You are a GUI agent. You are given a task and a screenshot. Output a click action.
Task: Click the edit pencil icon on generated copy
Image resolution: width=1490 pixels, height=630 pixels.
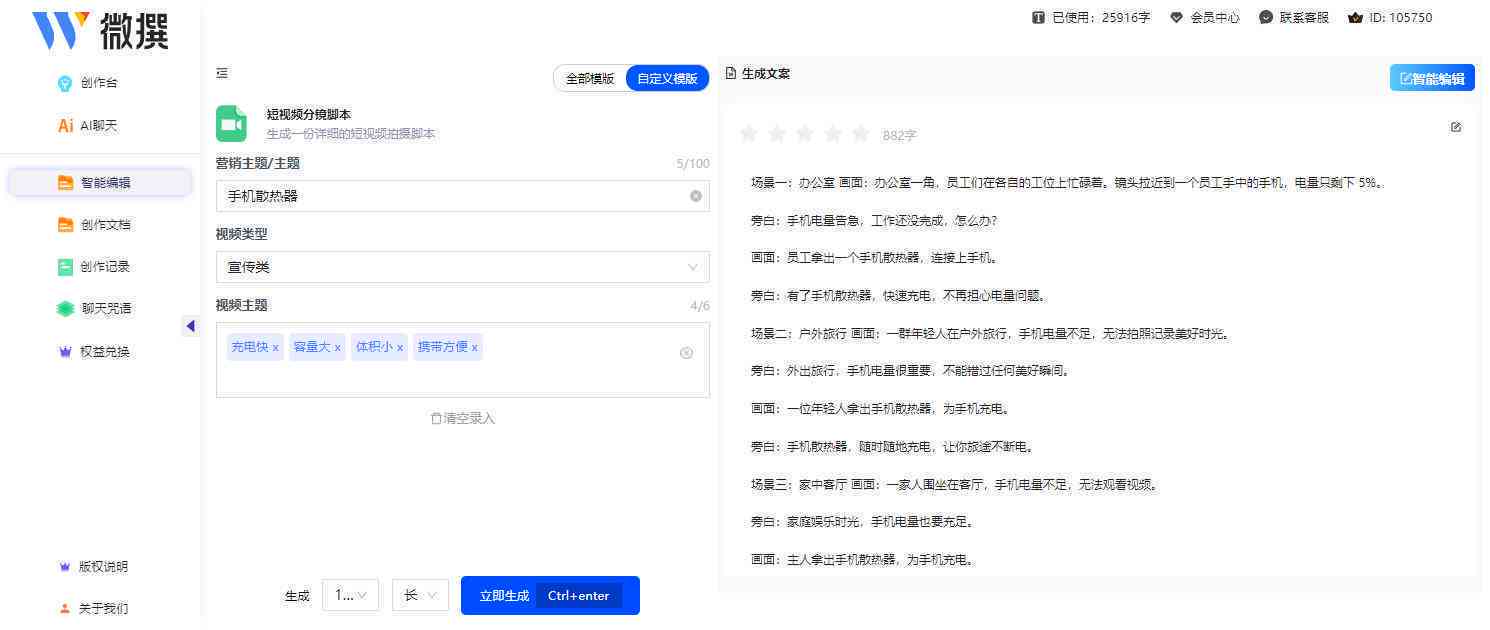(x=1456, y=127)
